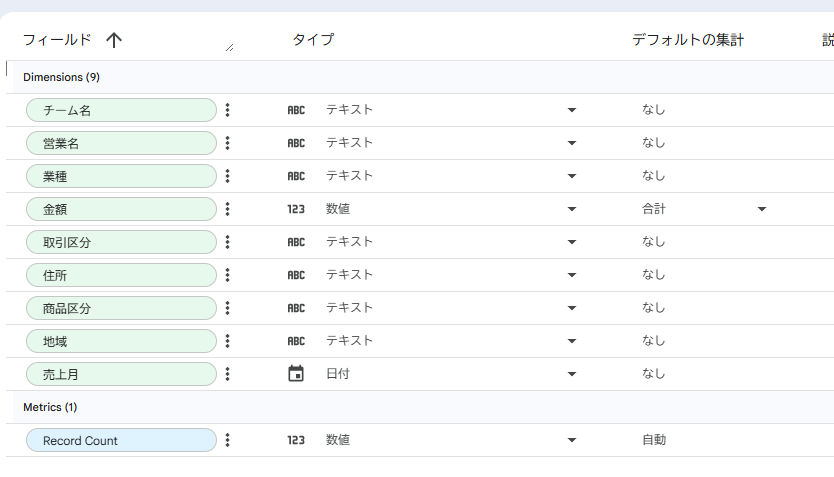Click the calendar date icon for 売上月
Image resolution: width=834 pixels, height=477 pixels.
[296, 374]
